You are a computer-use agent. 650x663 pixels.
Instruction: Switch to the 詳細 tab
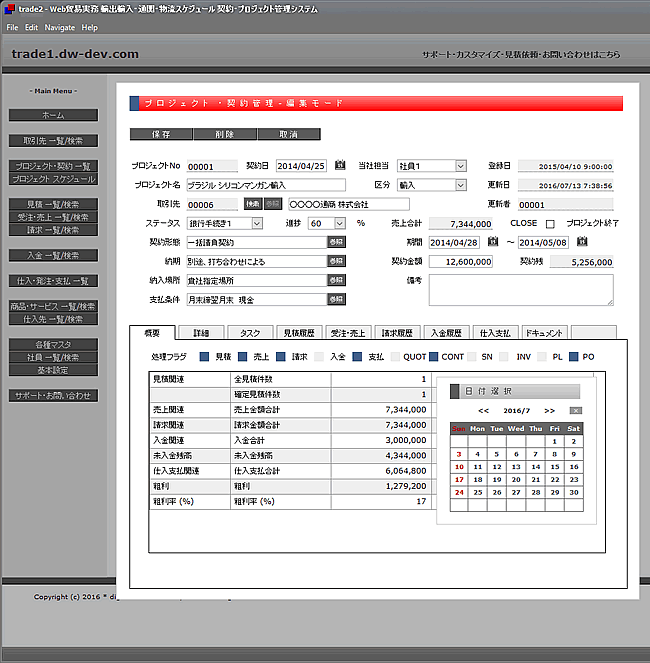[201, 333]
